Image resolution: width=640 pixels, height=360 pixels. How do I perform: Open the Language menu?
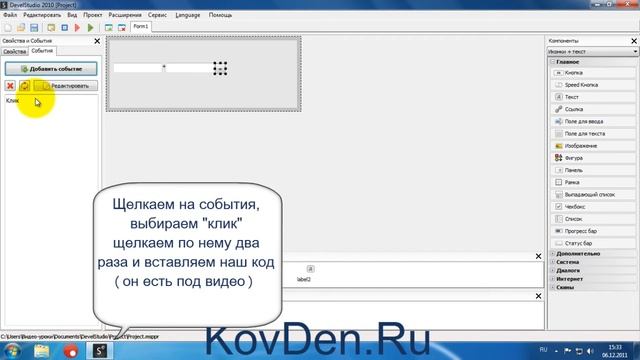[x=188, y=15]
